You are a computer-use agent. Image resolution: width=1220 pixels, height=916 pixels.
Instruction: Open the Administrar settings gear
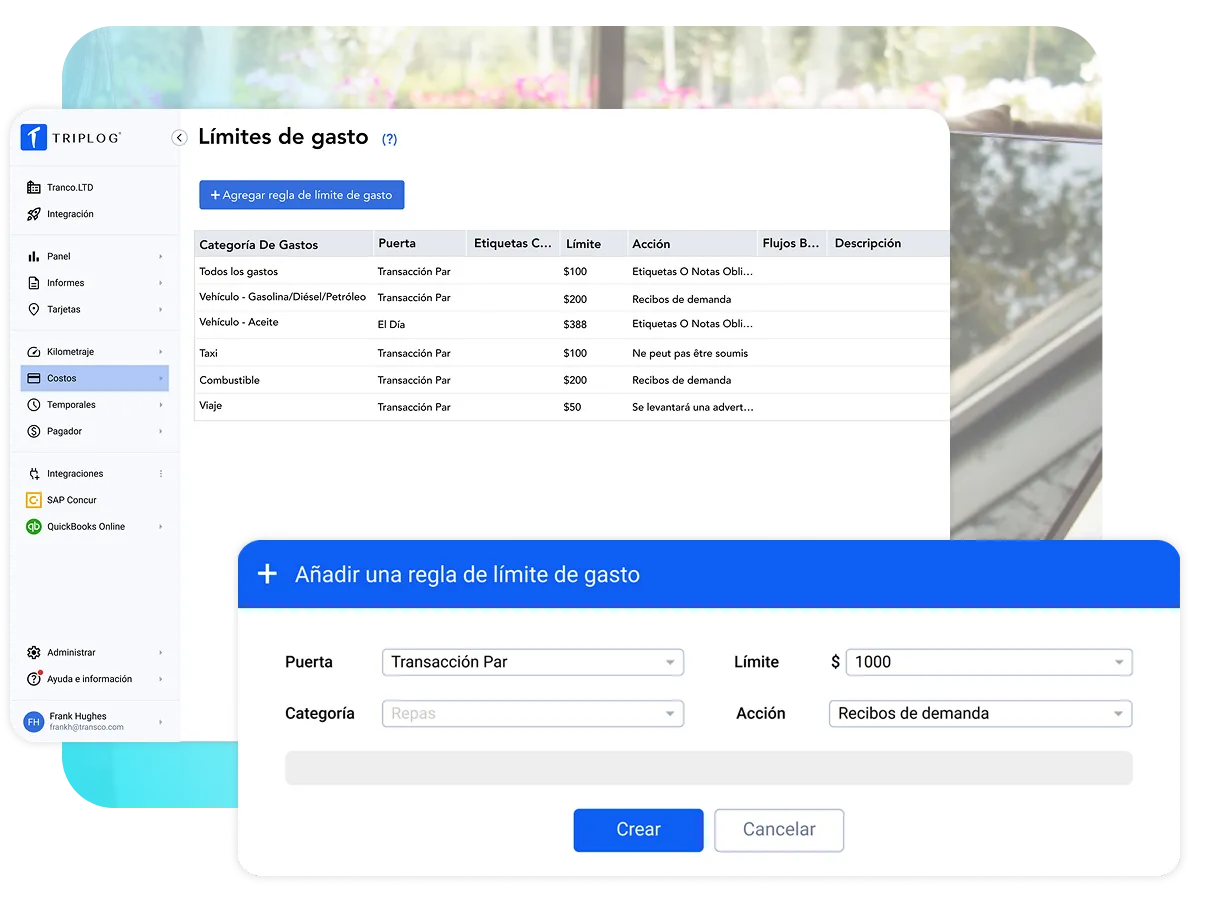tap(34, 652)
